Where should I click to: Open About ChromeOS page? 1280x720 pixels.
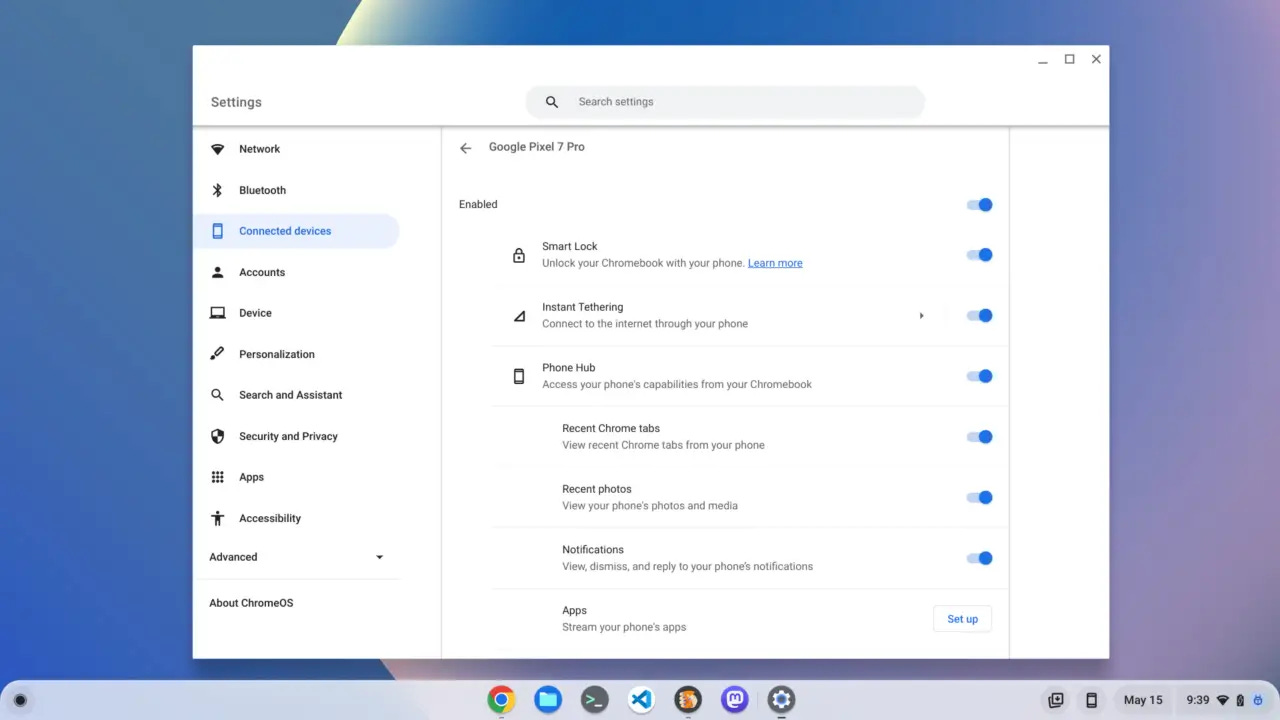pos(251,603)
